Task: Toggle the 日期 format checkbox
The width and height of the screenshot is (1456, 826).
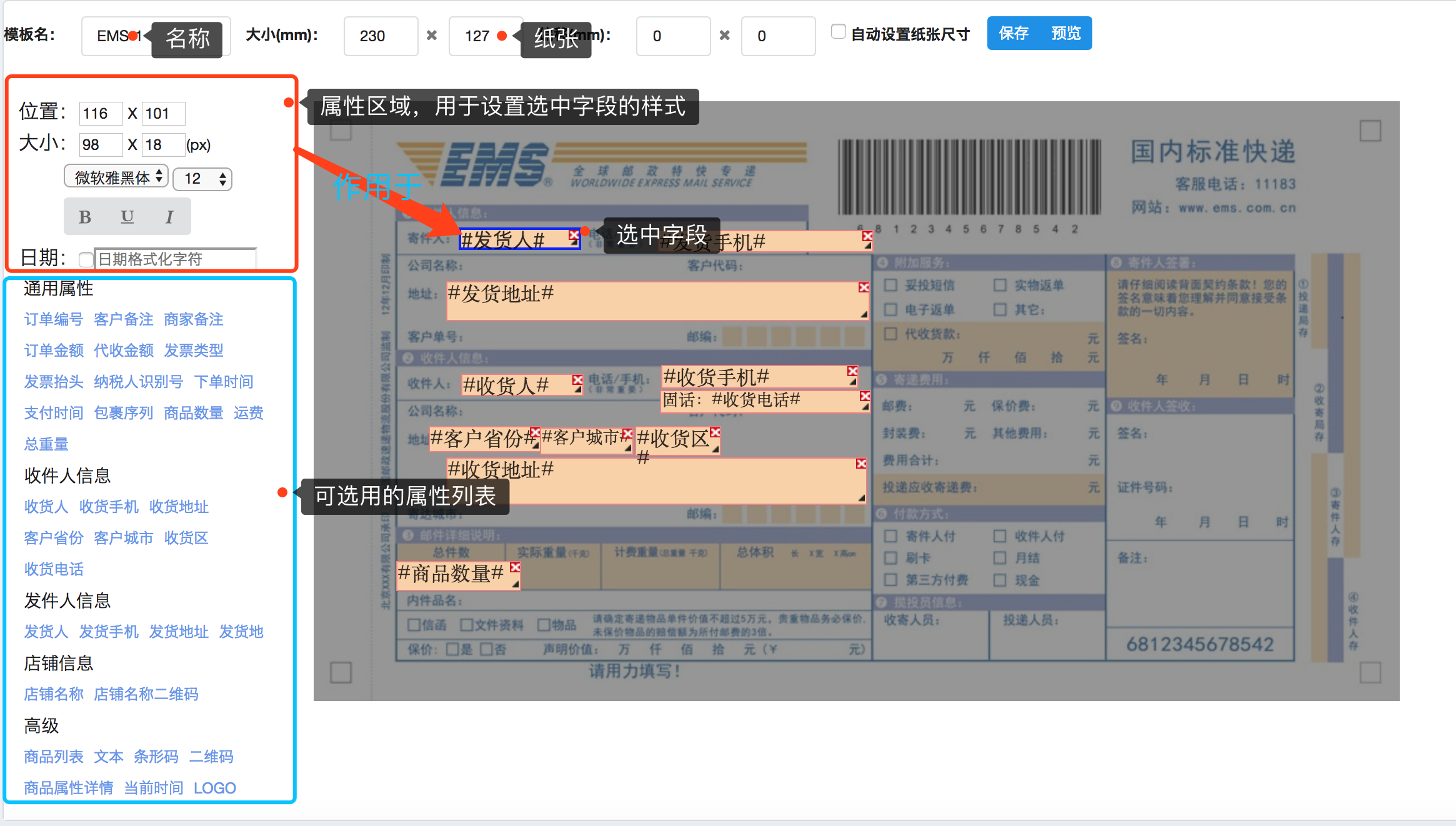Action: (86, 259)
